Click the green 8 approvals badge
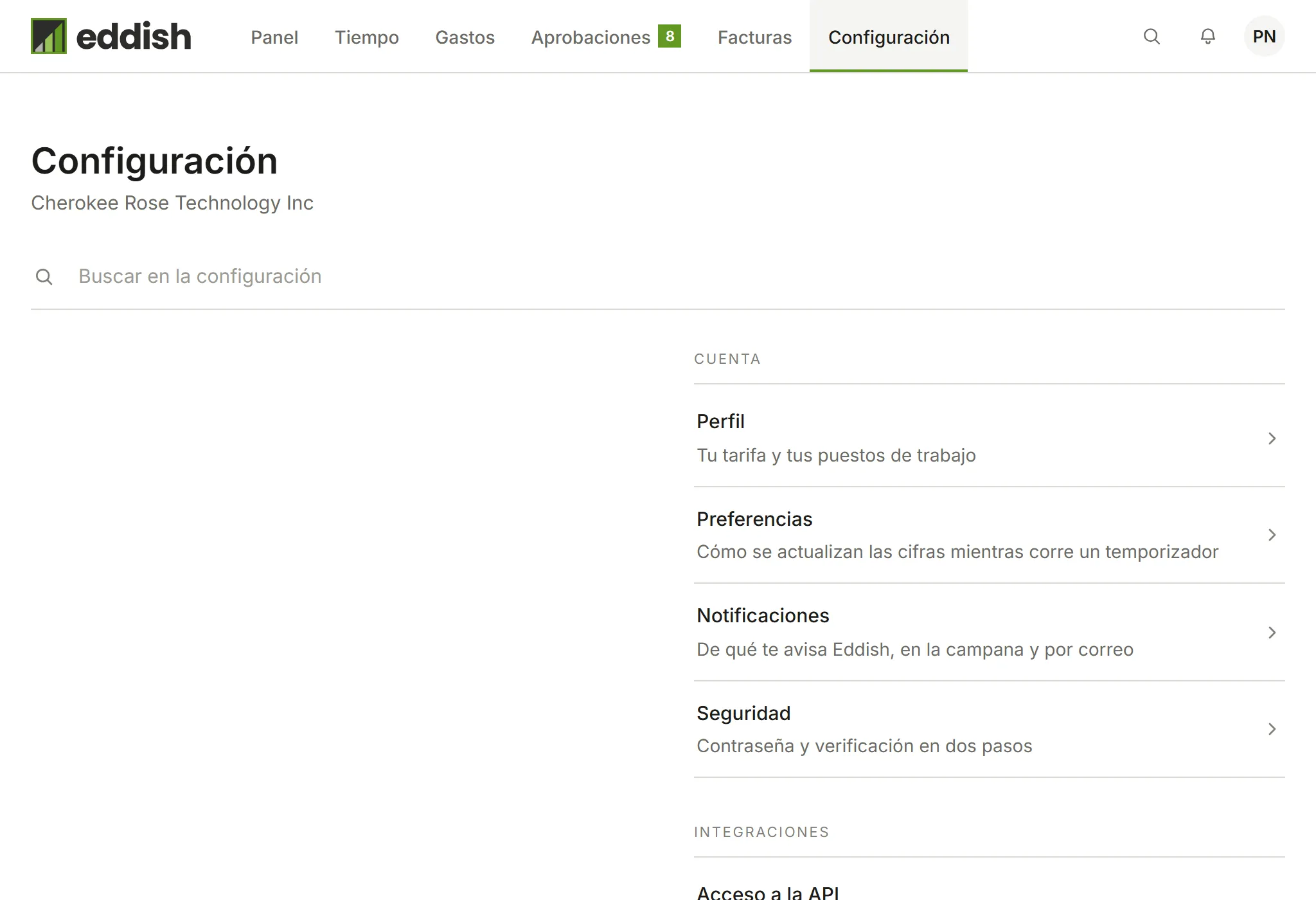 [x=670, y=36]
